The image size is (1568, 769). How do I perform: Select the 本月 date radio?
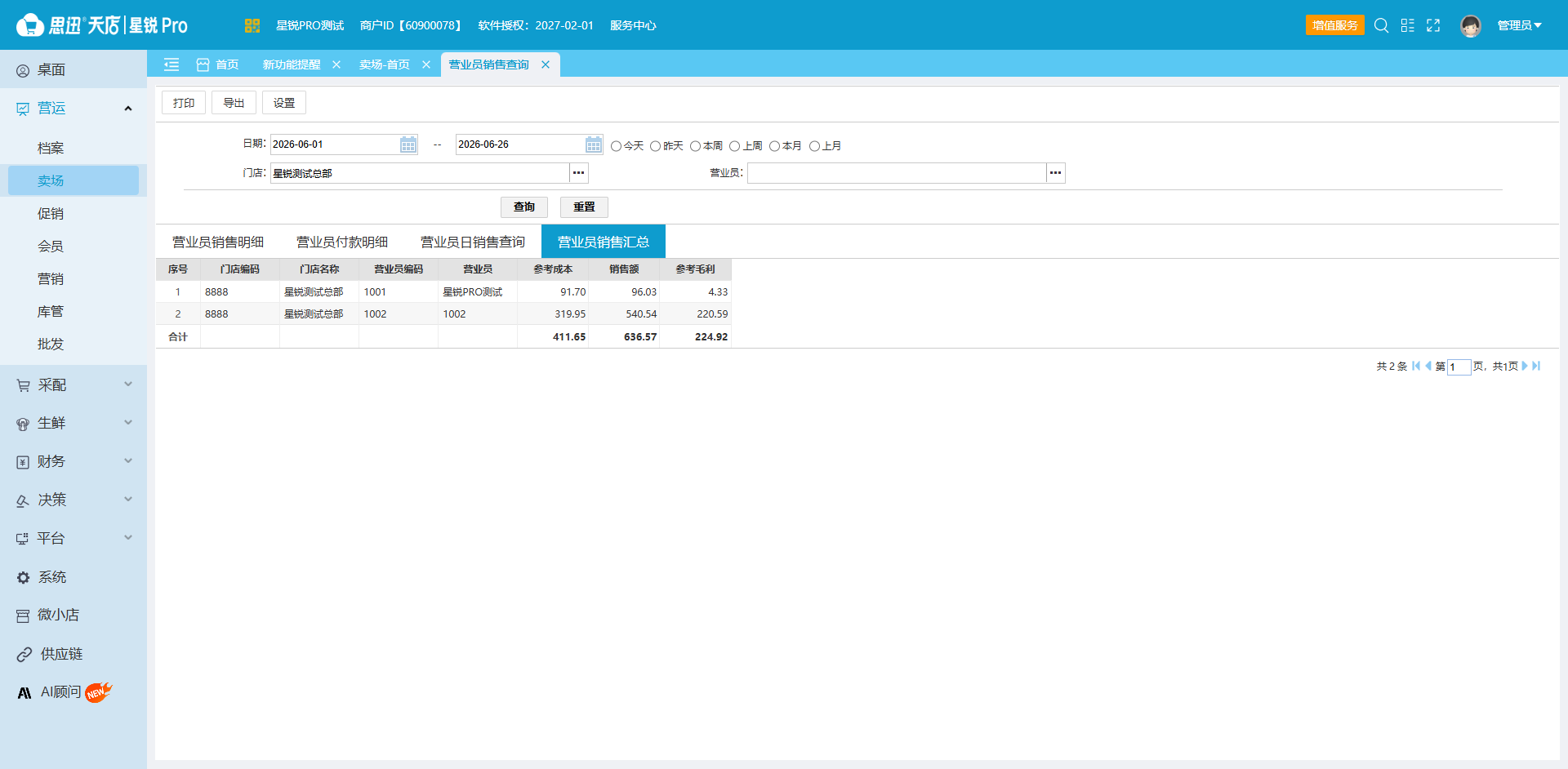(x=774, y=146)
